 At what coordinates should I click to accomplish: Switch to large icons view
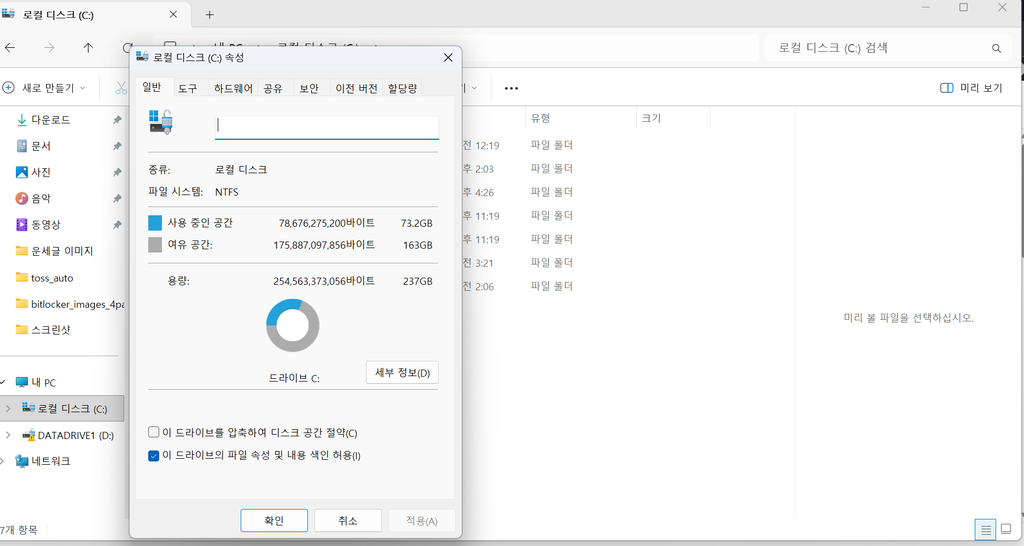(1006, 529)
